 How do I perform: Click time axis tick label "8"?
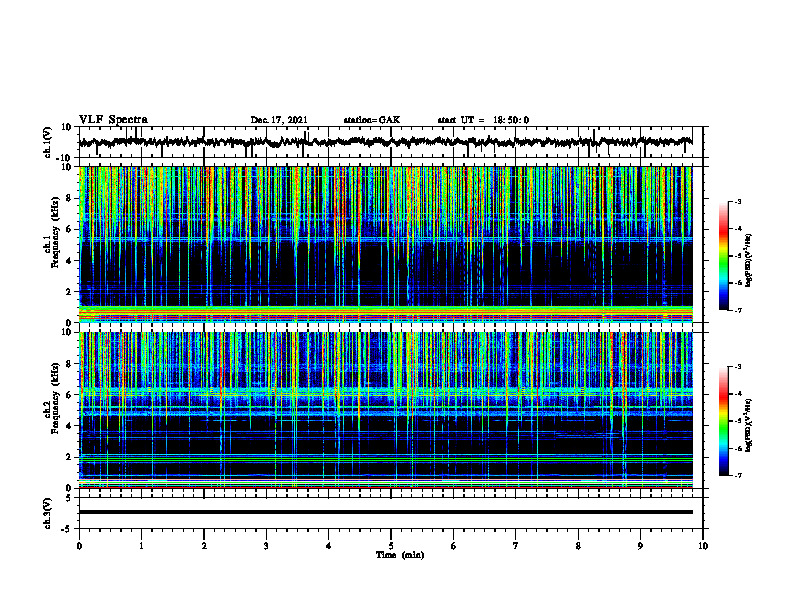pos(578,546)
